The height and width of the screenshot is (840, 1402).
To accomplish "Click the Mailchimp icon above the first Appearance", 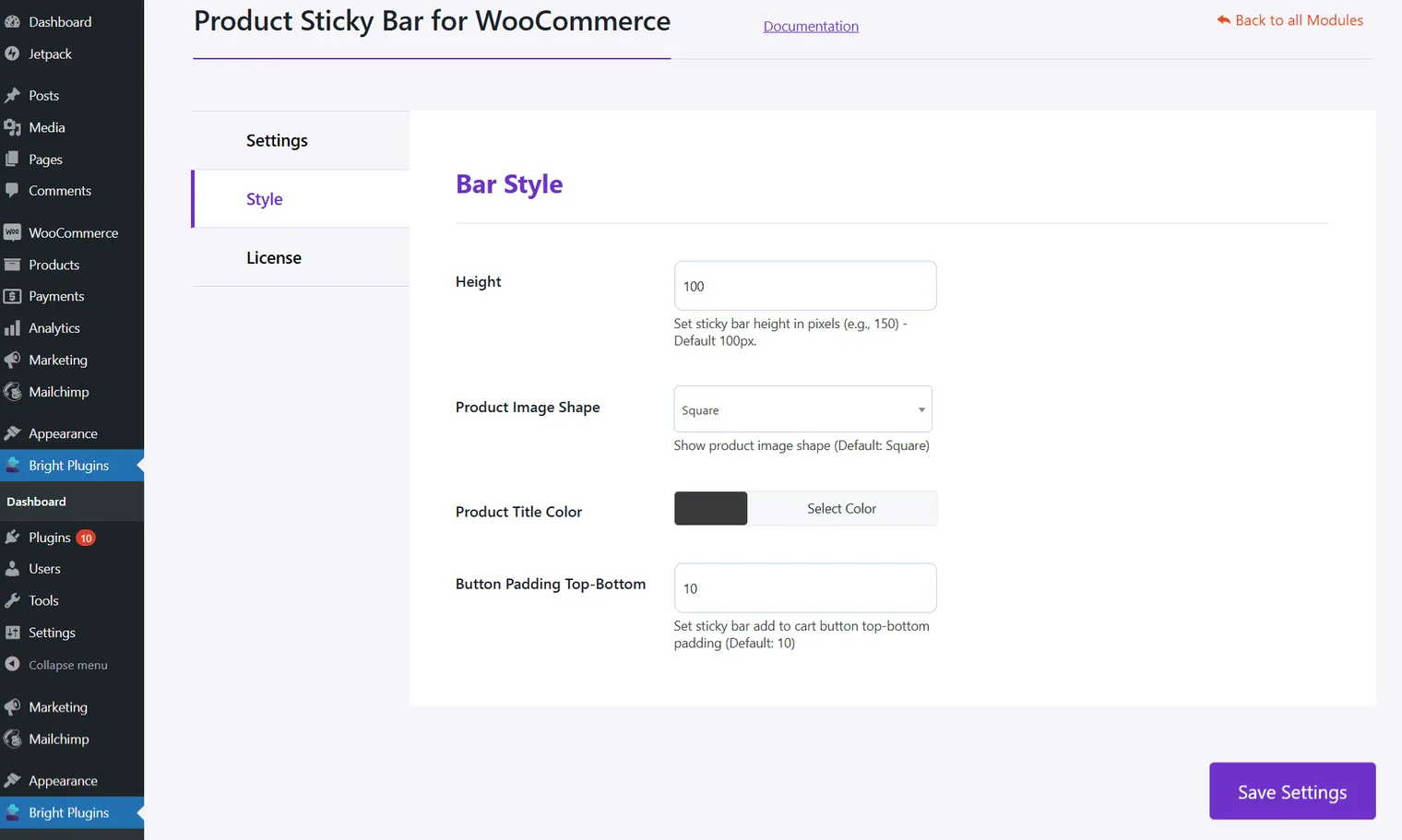I will [x=12, y=392].
